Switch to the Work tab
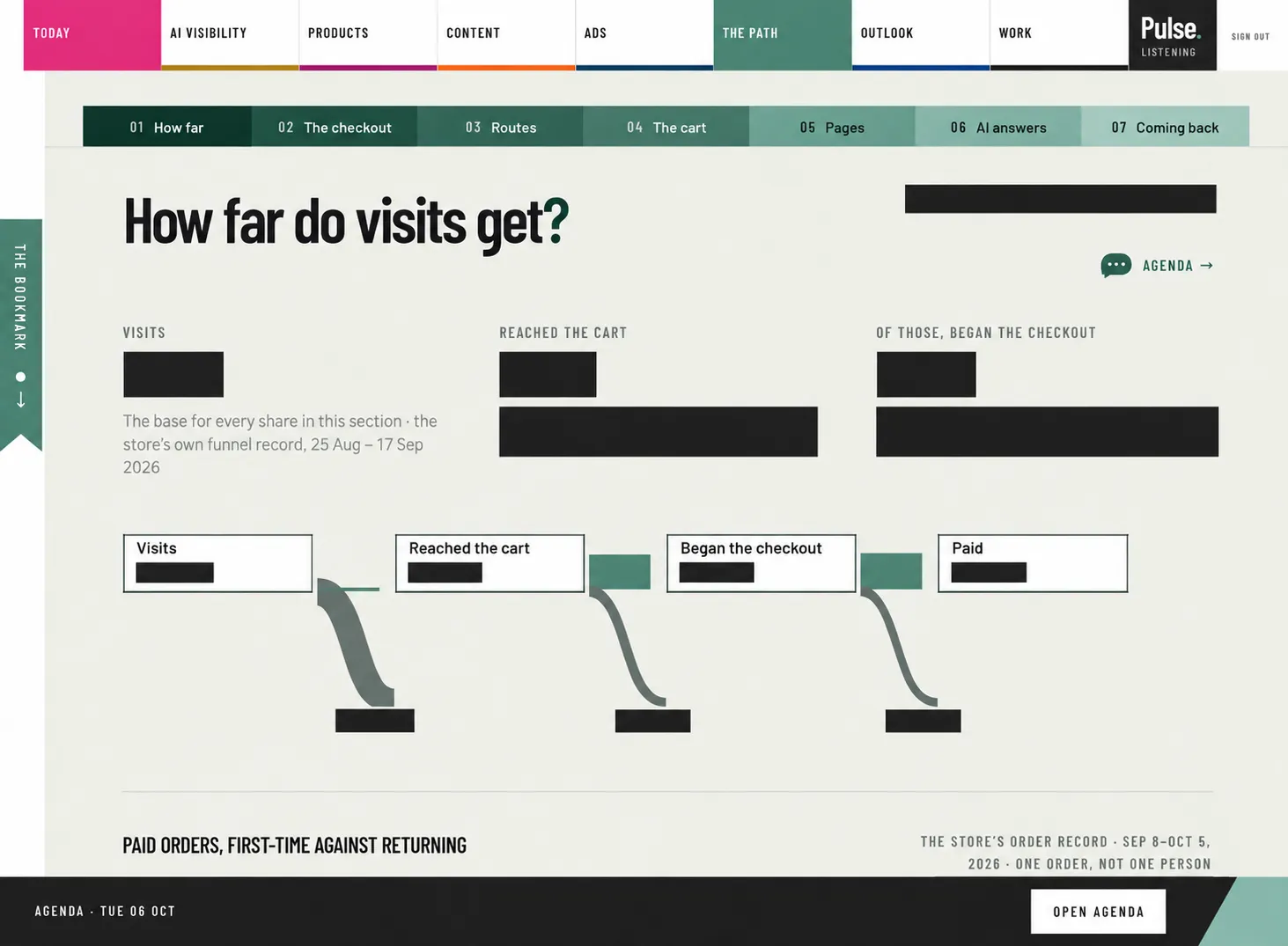 coord(1059,34)
